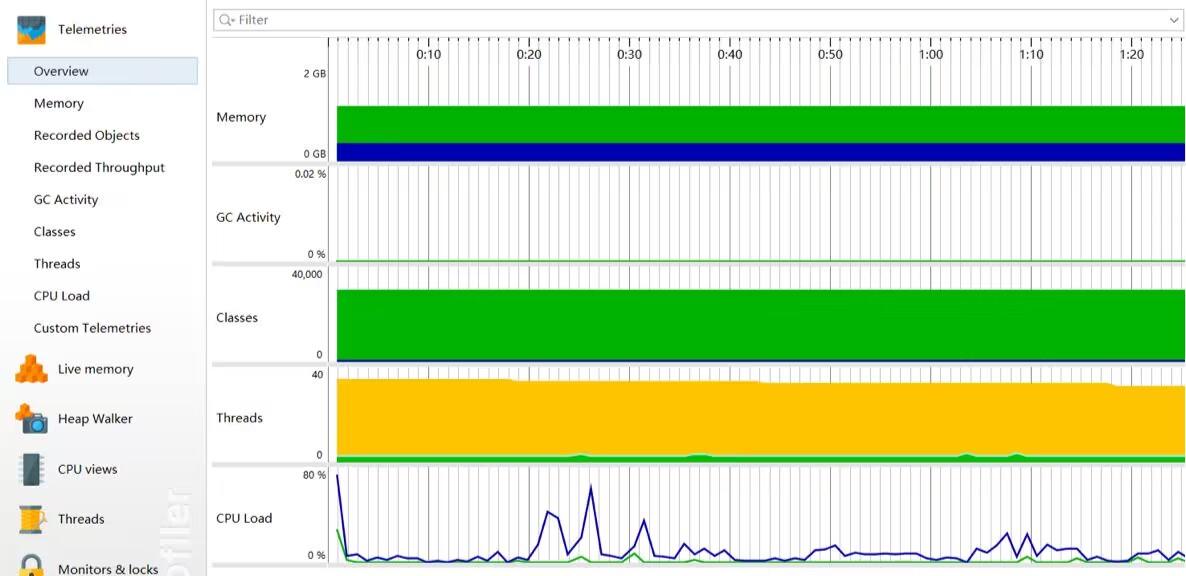Open CPU views via its chip icon
The width and height of the screenshot is (1186, 576).
tap(31, 469)
